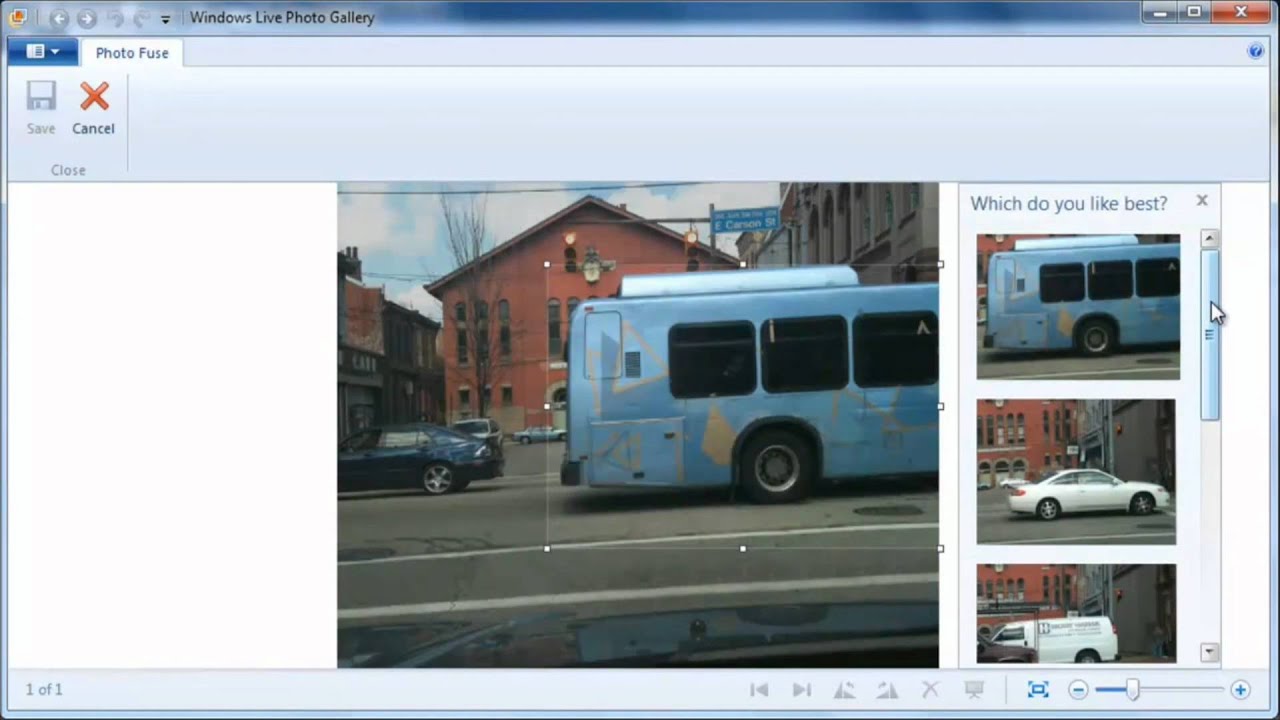This screenshot has width=1280, height=720.
Task: Click the Cancel red X icon
Action: [94, 97]
